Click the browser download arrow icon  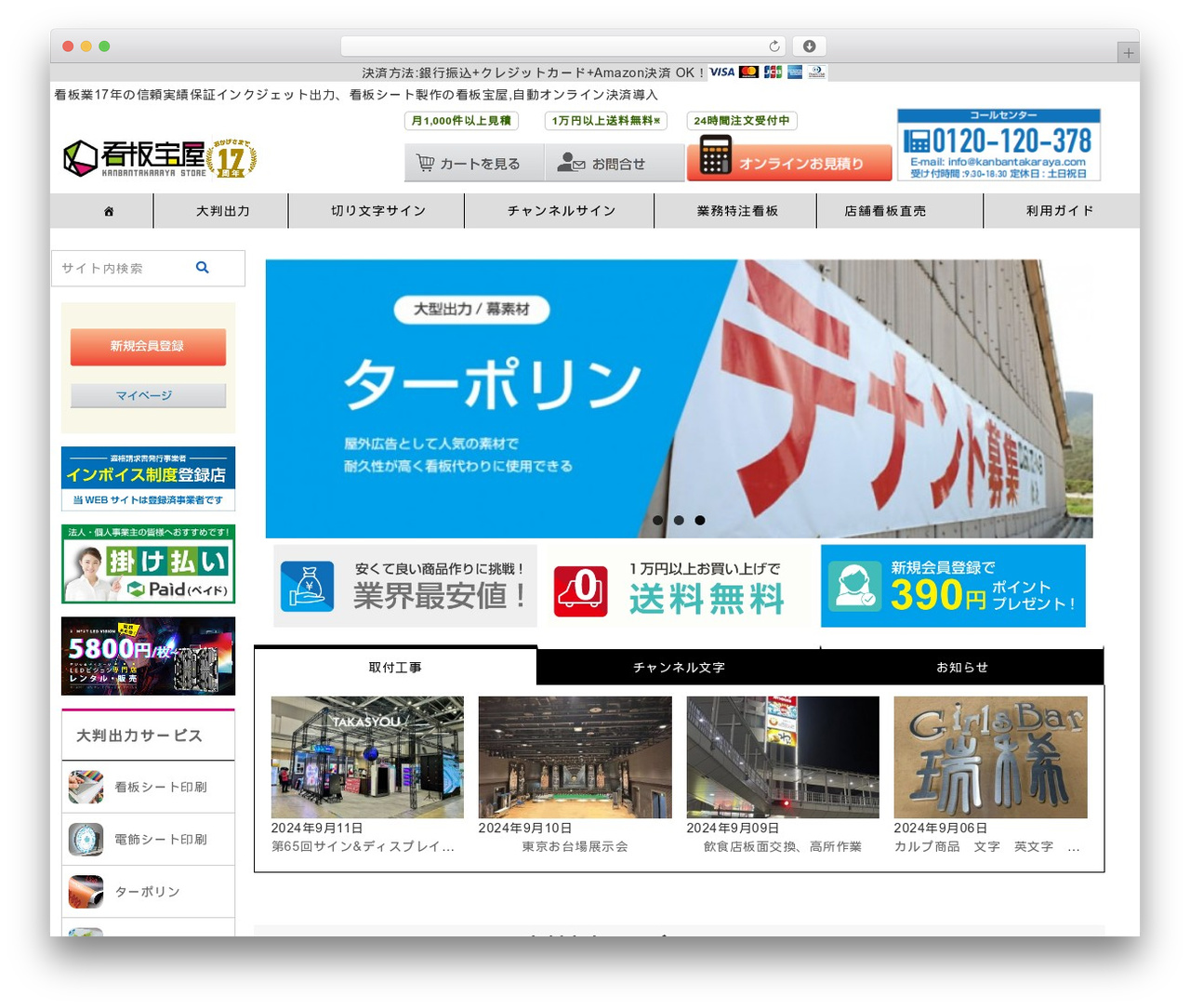point(810,46)
